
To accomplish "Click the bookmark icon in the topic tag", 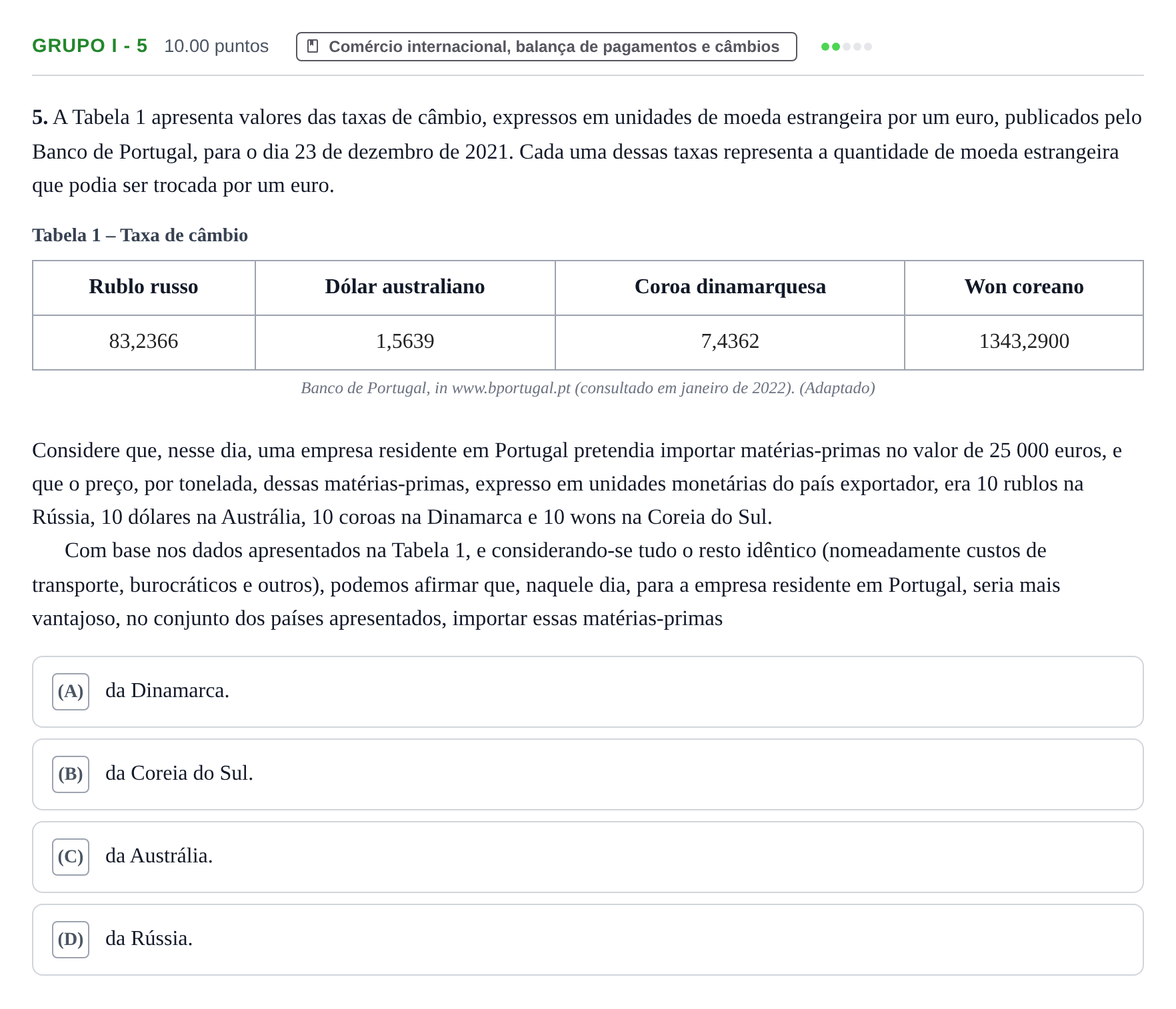I will pyautogui.click(x=312, y=47).
